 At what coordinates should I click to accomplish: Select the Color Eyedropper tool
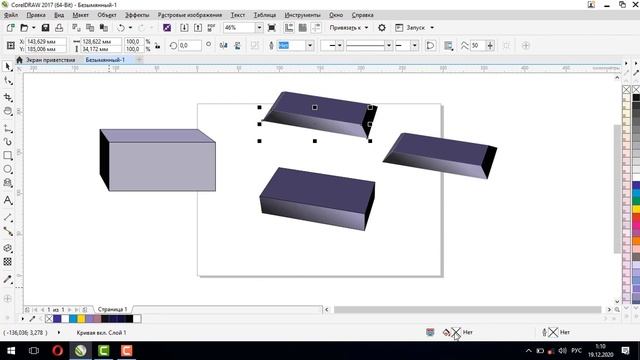tap(8, 280)
